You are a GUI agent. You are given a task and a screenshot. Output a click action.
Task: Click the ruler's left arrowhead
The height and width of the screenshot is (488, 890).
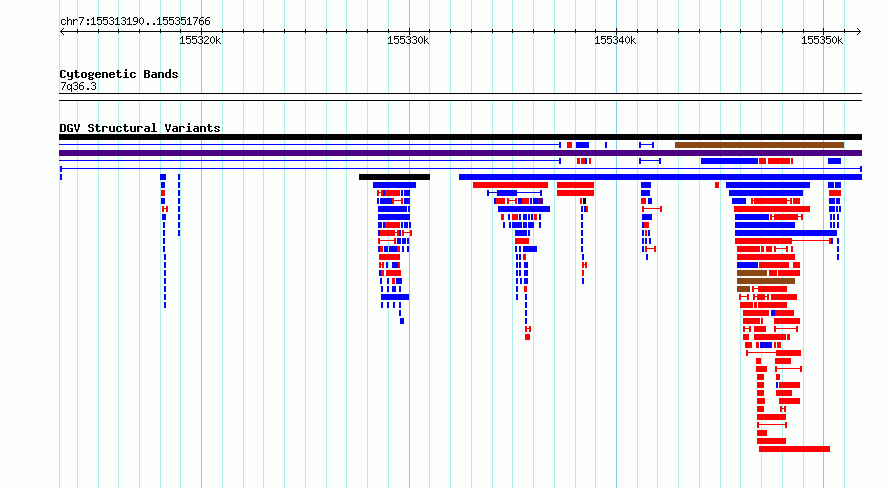[x=62, y=31]
